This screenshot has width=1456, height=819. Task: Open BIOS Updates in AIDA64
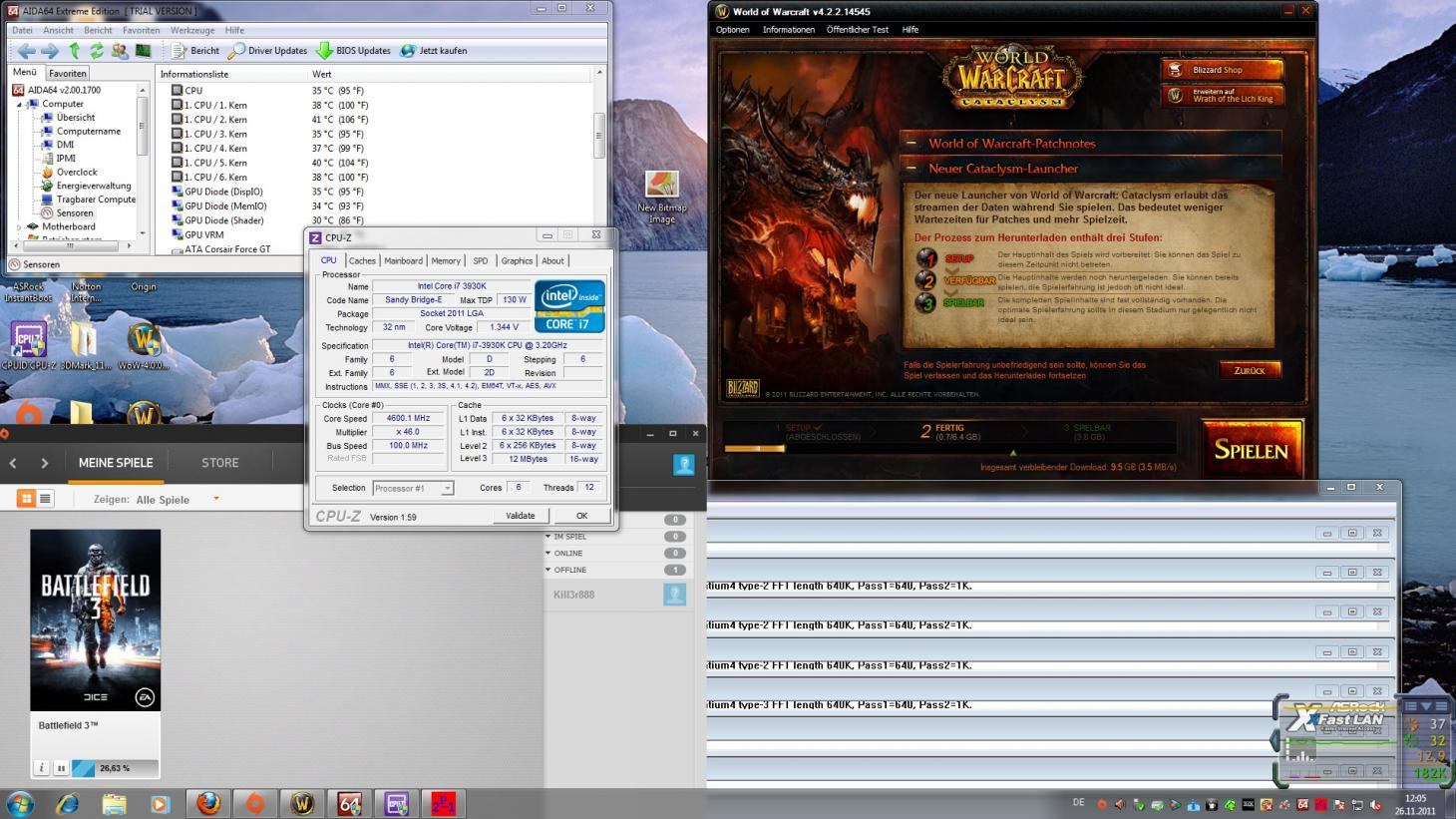(353, 51)
